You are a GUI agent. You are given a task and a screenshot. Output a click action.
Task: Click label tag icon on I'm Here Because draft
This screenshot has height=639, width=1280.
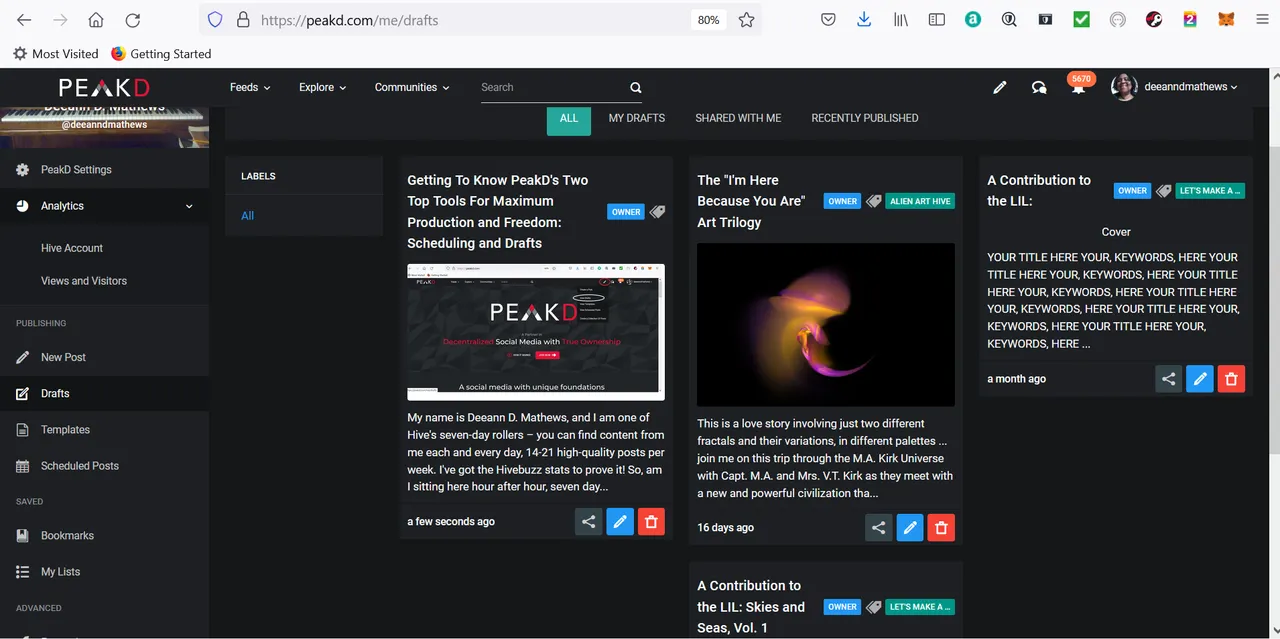point(873,201)
